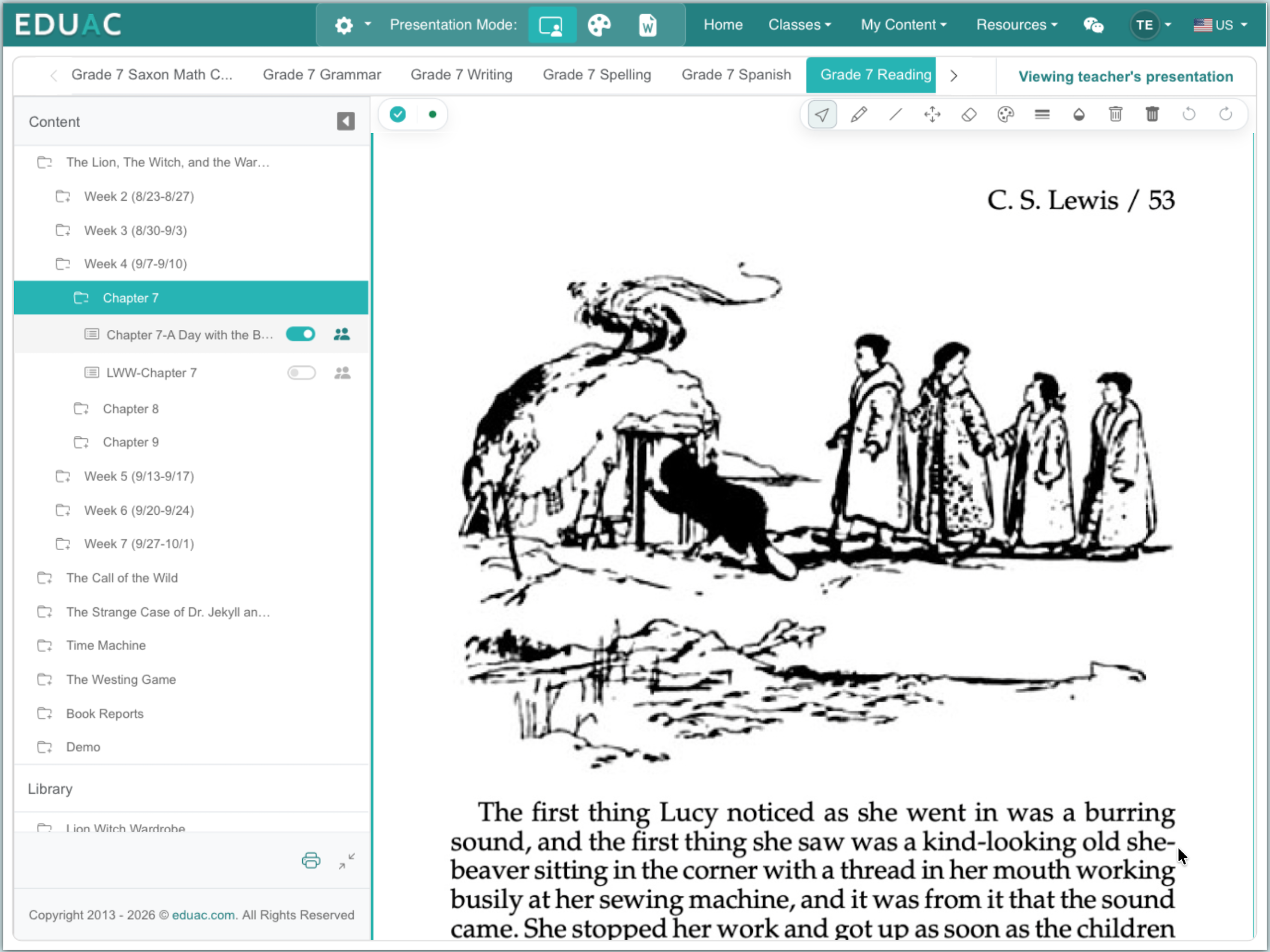Click the people icon for Chapter 7-A Day
Screen dimensions: 1270x952
[341, 334]
